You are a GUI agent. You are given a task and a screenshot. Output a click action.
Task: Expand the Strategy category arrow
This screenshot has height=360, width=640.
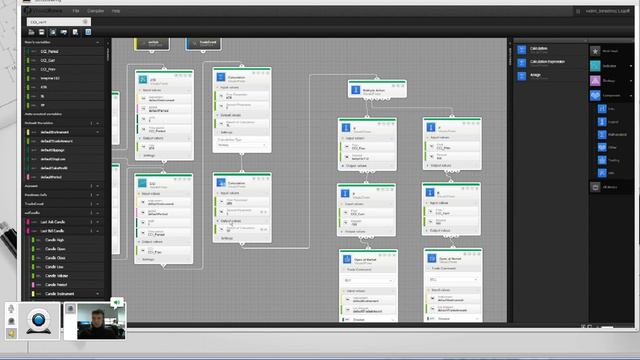click(631, 81)
